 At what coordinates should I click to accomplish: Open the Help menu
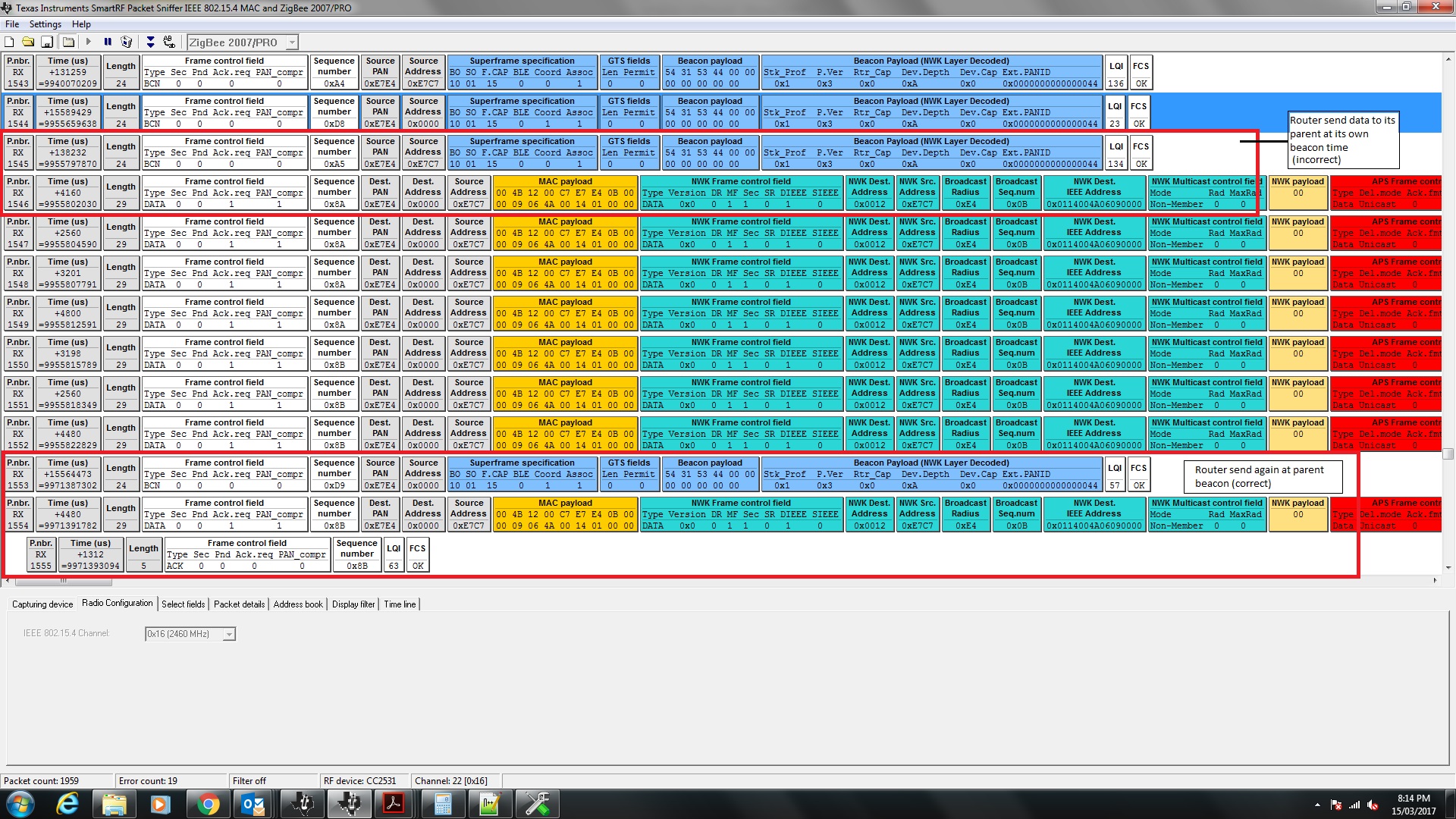click(81, 24)
